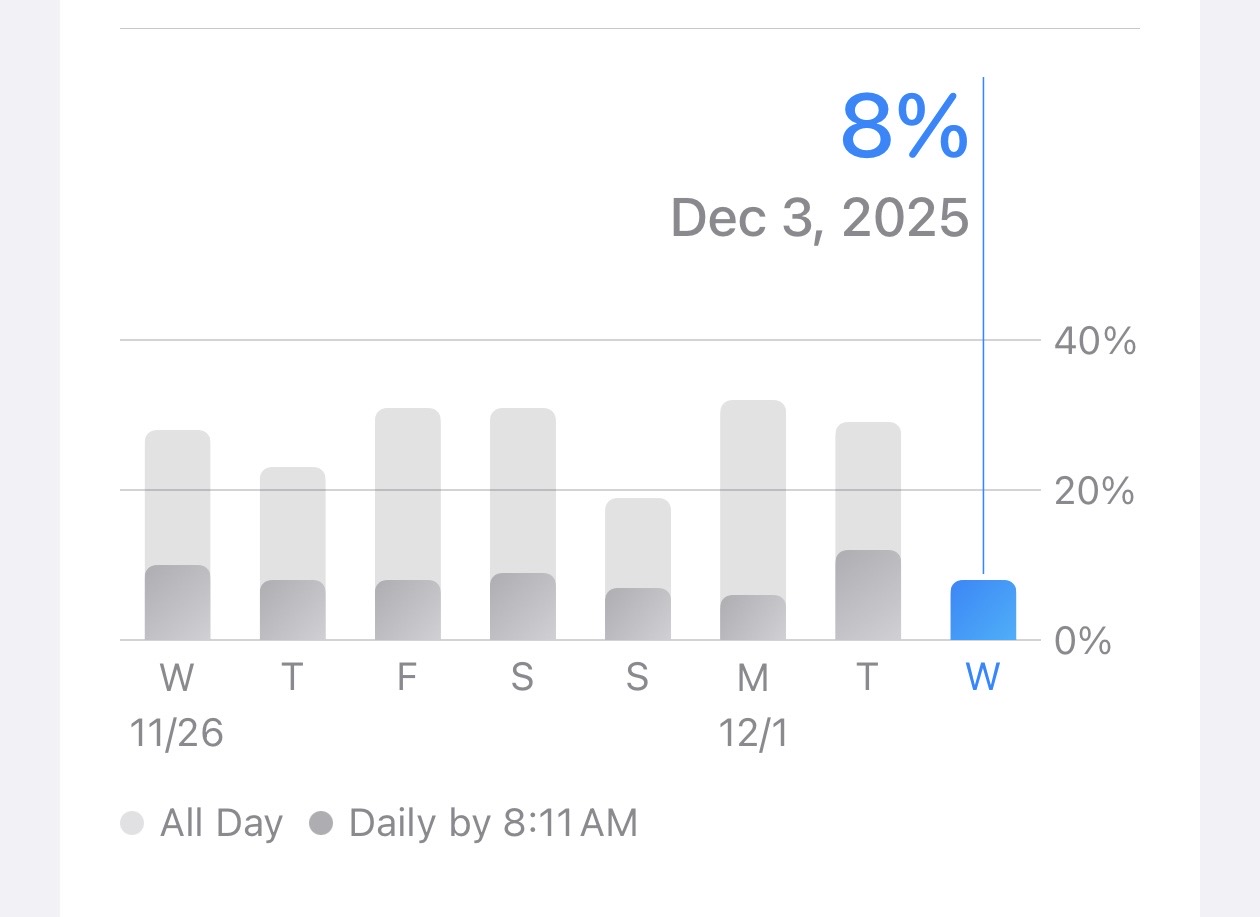The image size is (1260, 917).
Task: Tap the Wednesday 11/26 bar
Action: pyautogui.click(x=177, y=535)
